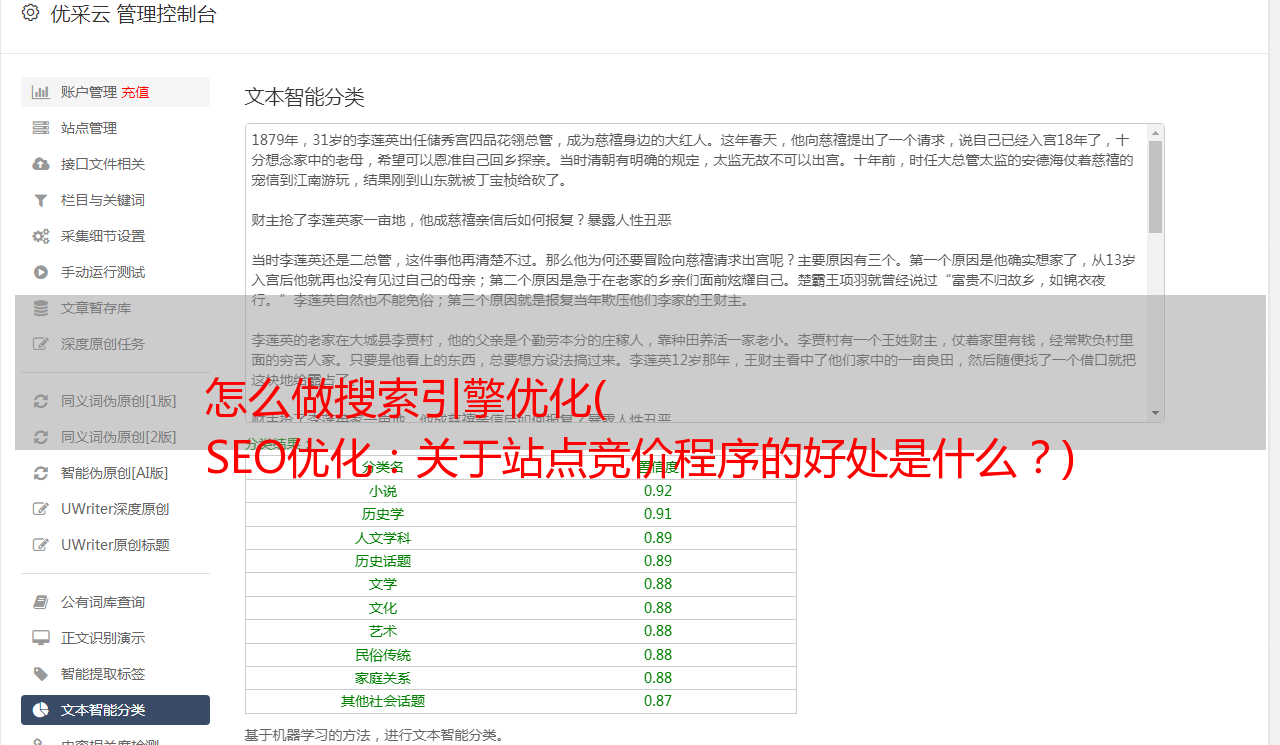
Task: Click the book icon for 公有词库查询
Action: tap(41, 602)
